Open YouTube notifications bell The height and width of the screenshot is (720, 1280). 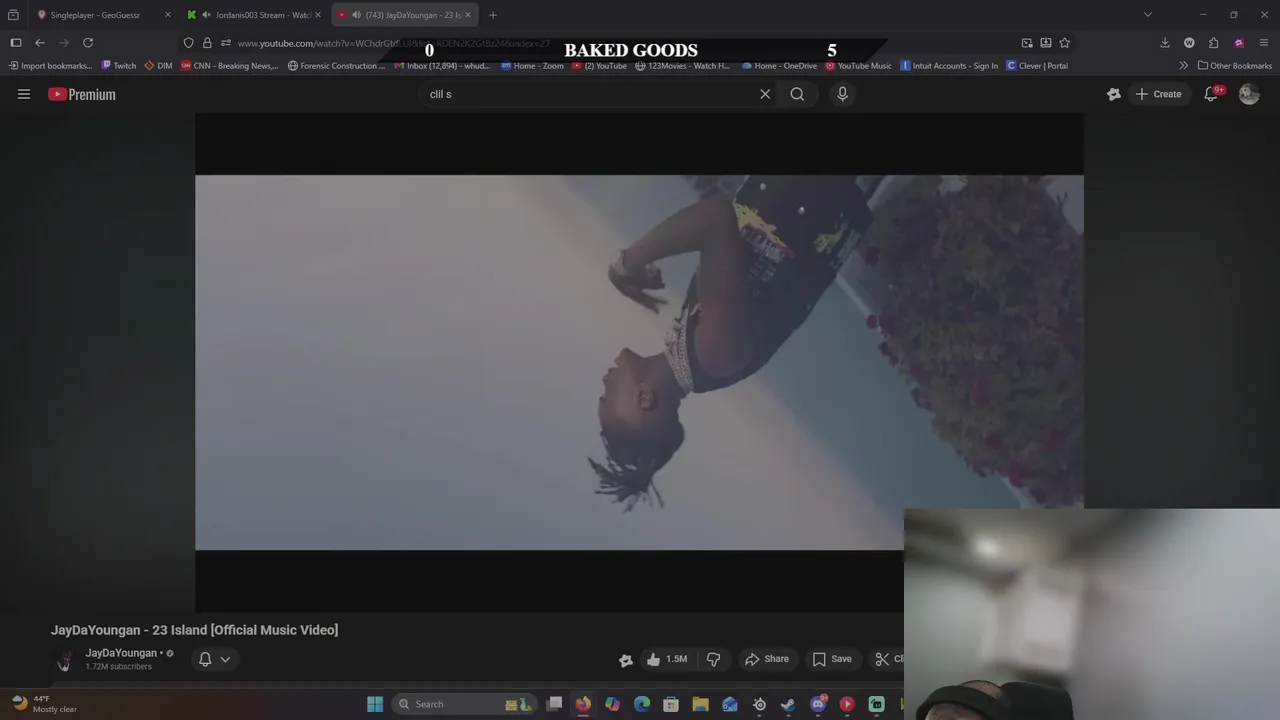point(1211,94)
